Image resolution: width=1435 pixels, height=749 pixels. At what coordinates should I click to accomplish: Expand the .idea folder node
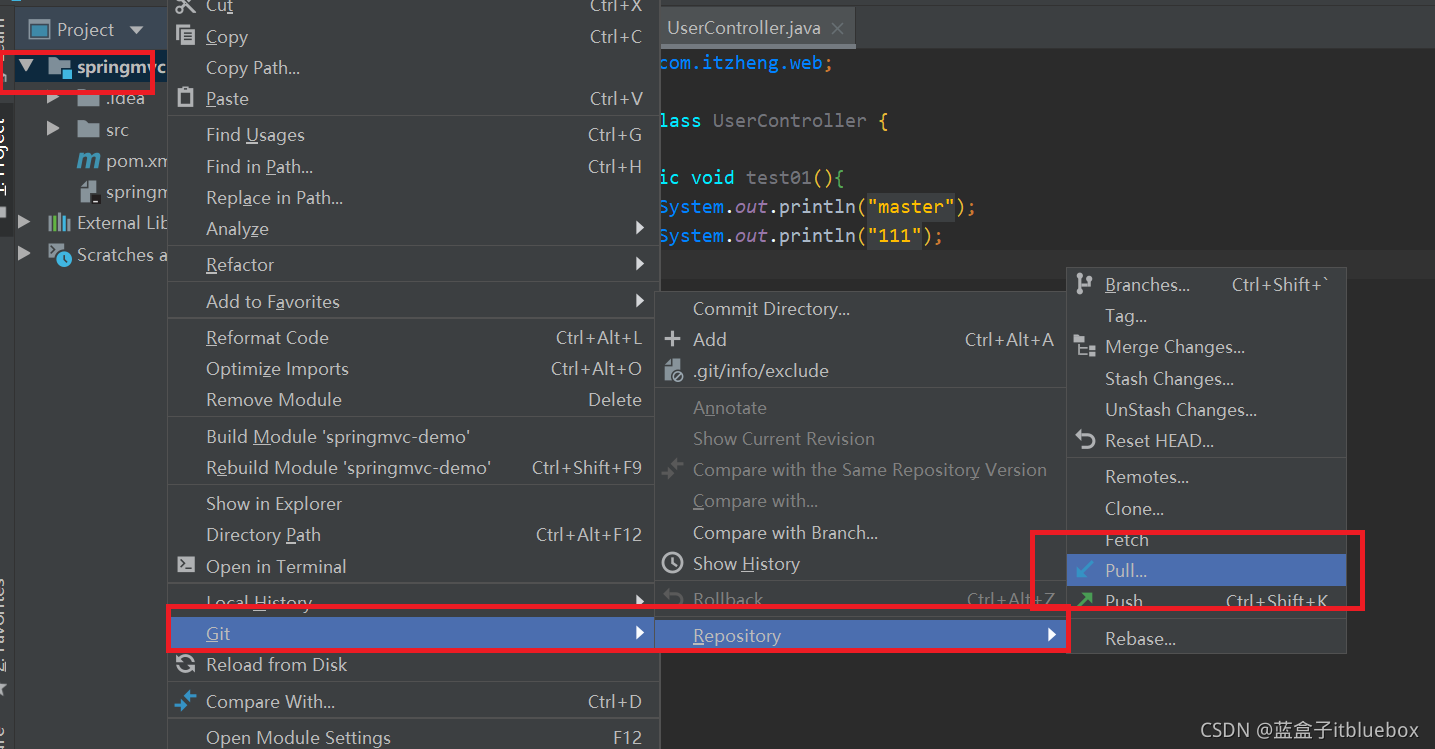click(x=54, y=98)
